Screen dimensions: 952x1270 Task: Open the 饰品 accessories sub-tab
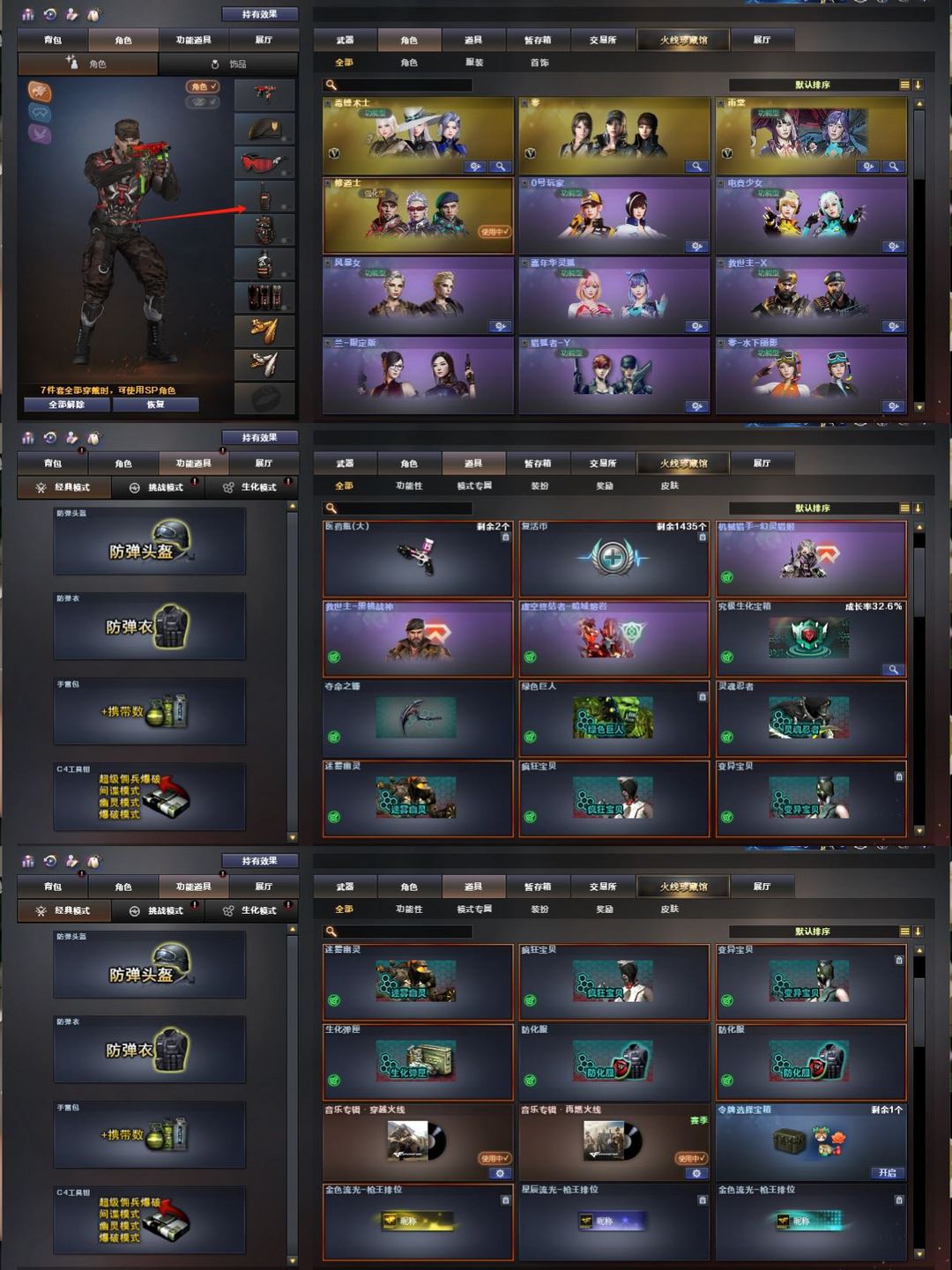pos(229,63)
